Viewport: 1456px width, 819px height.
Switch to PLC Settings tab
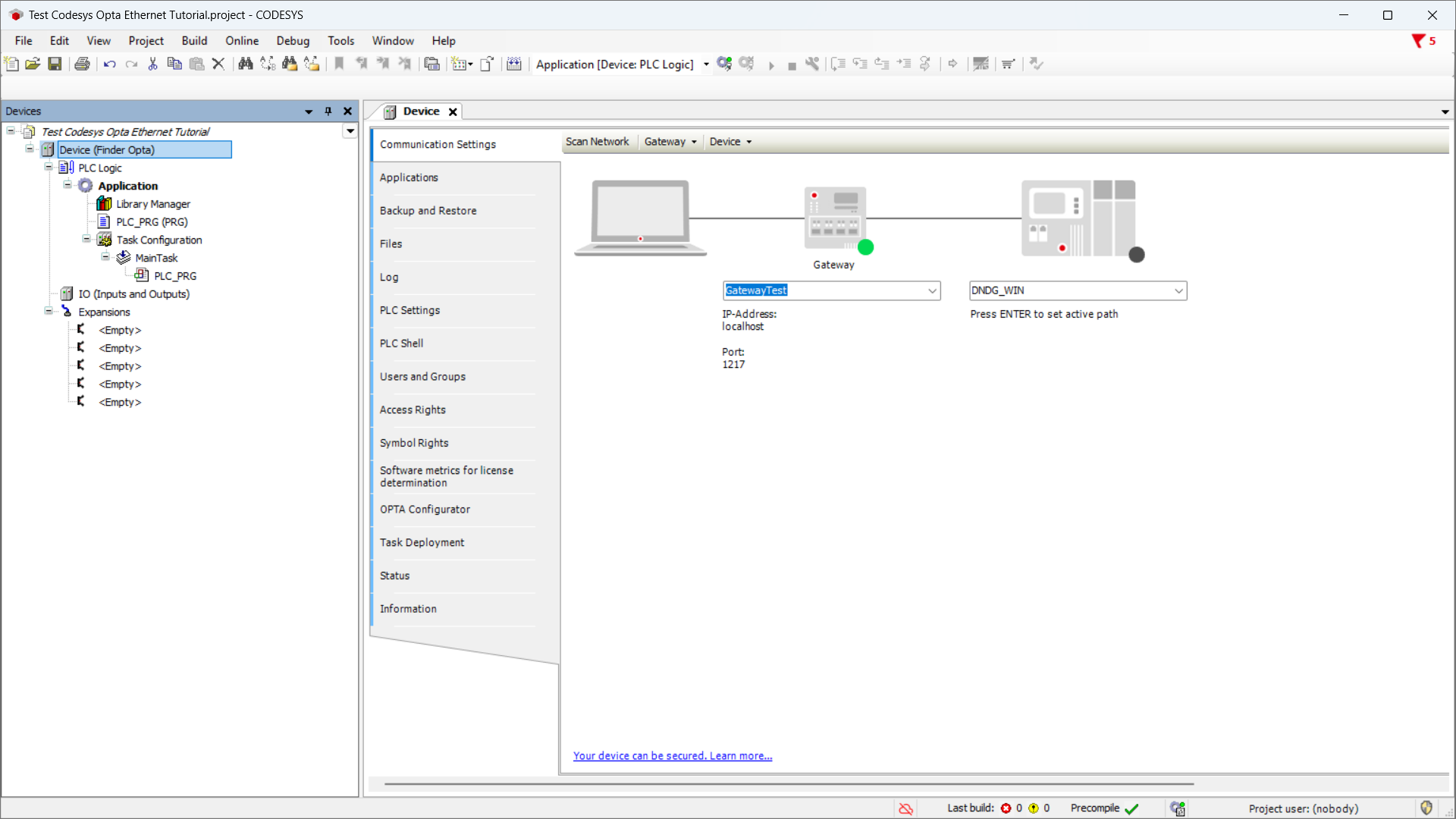tap(409, 310)
